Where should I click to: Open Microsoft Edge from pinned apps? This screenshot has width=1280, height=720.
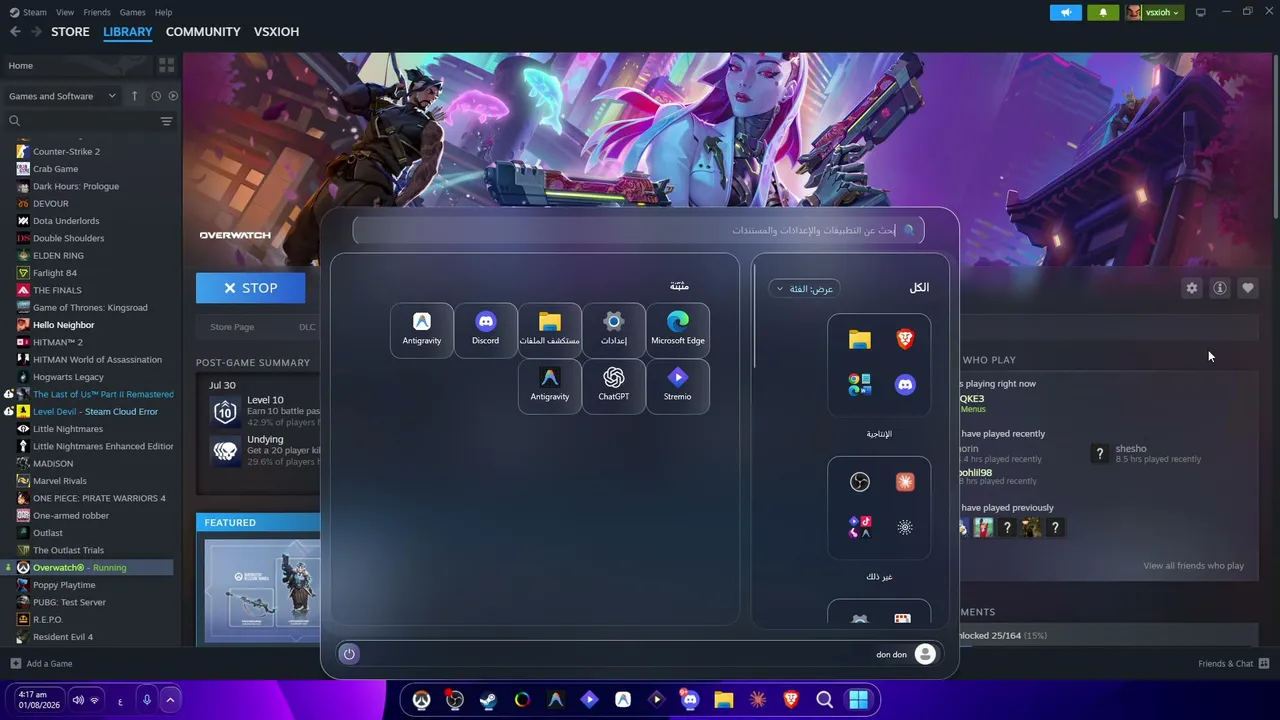(678, 330)
